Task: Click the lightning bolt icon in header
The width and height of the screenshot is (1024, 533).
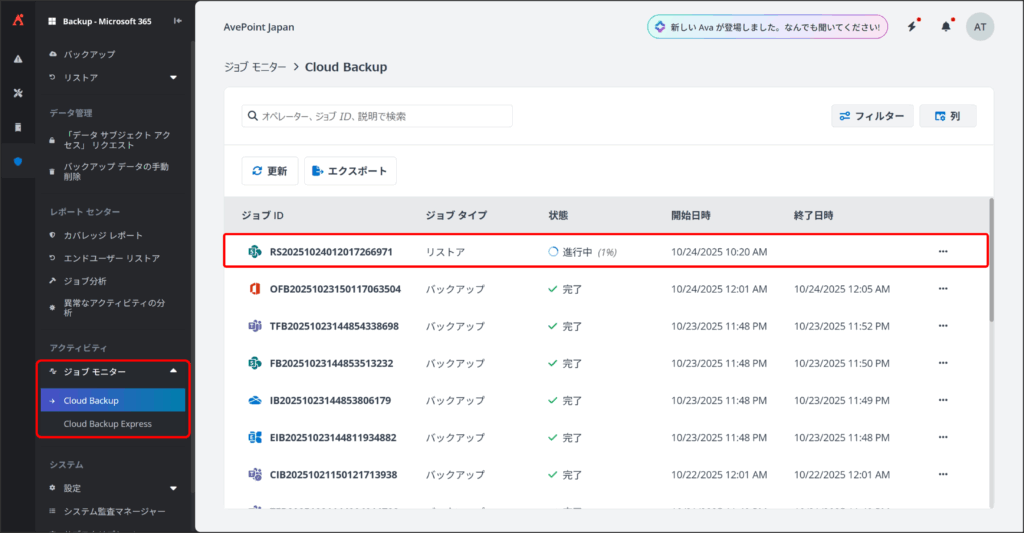Action: pos(912,27)
